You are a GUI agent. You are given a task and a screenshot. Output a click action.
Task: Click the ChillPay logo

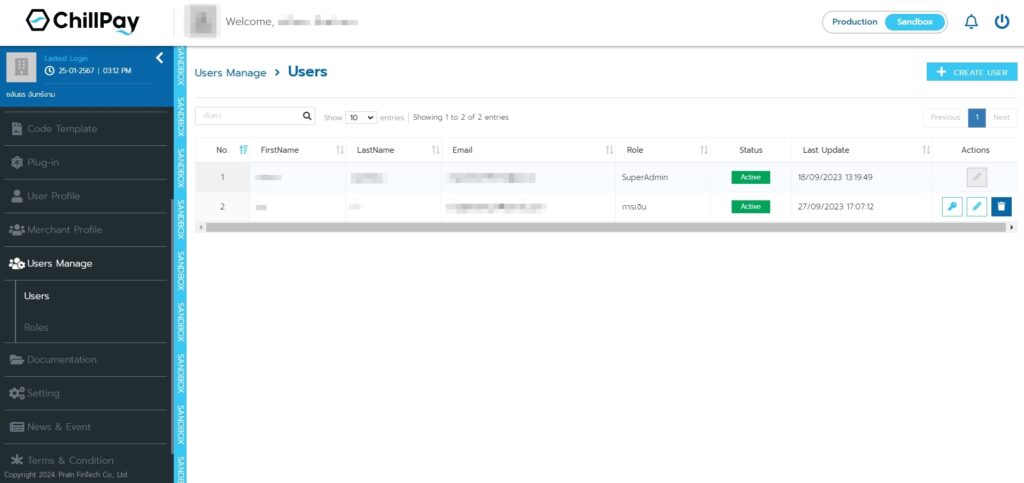82,22
